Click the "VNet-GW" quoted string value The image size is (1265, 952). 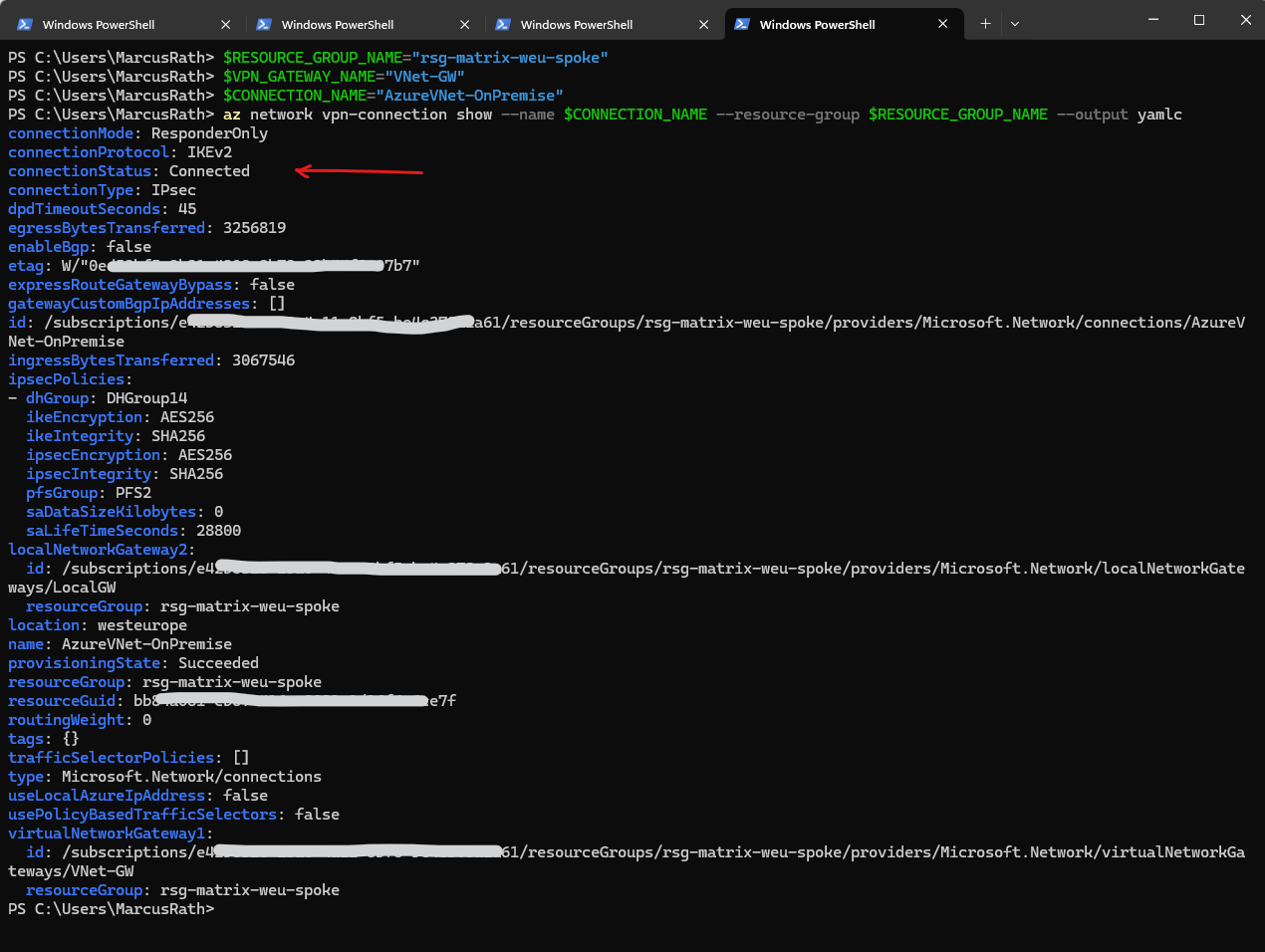point(425,77)
